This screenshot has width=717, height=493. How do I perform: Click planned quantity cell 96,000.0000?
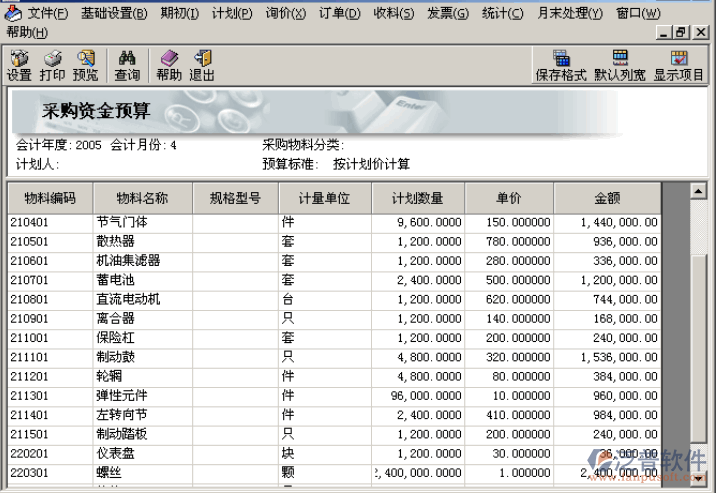418,396
